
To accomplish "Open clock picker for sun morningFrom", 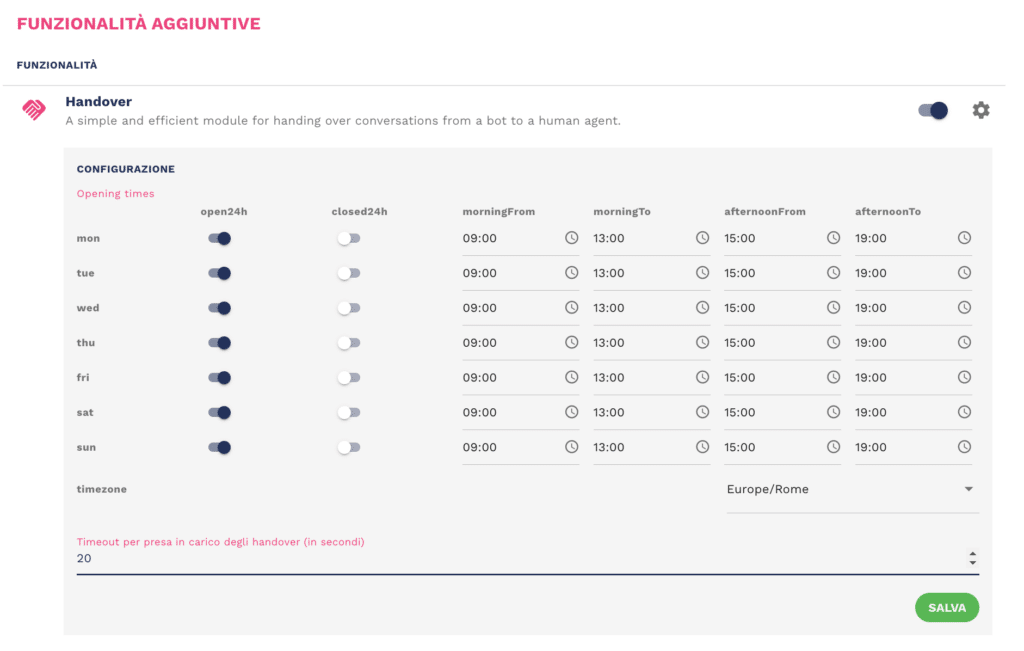I will click(x=571, y=447).
